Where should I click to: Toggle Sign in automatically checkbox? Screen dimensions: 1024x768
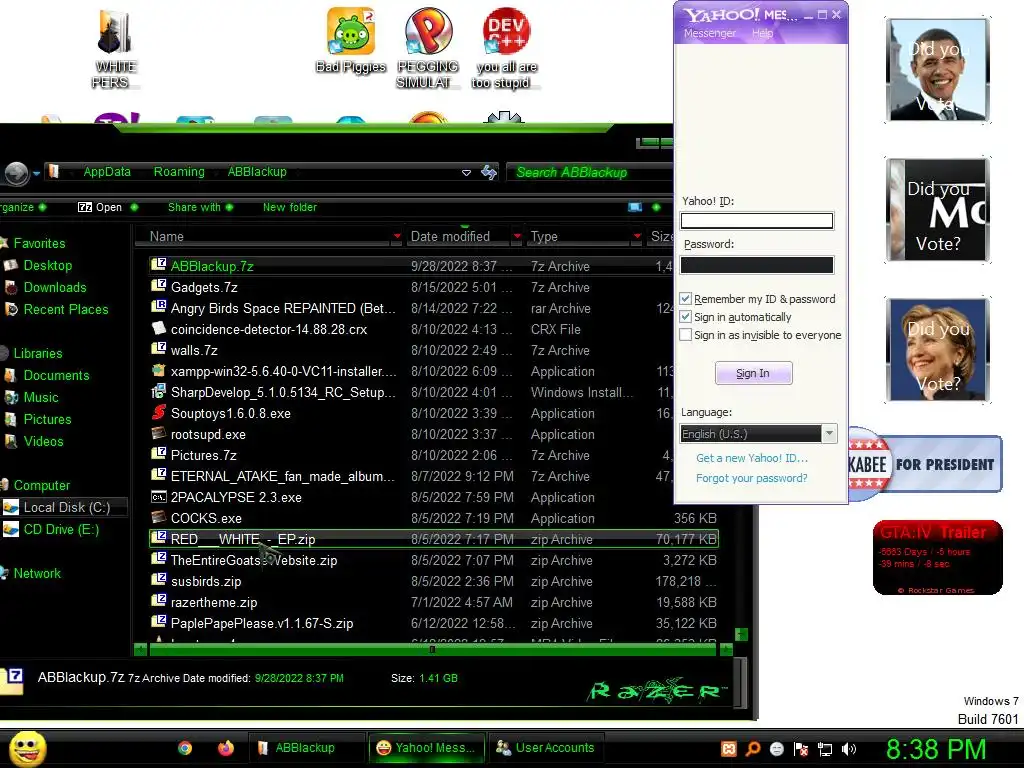pyautogui.click(x=685, y=317)
